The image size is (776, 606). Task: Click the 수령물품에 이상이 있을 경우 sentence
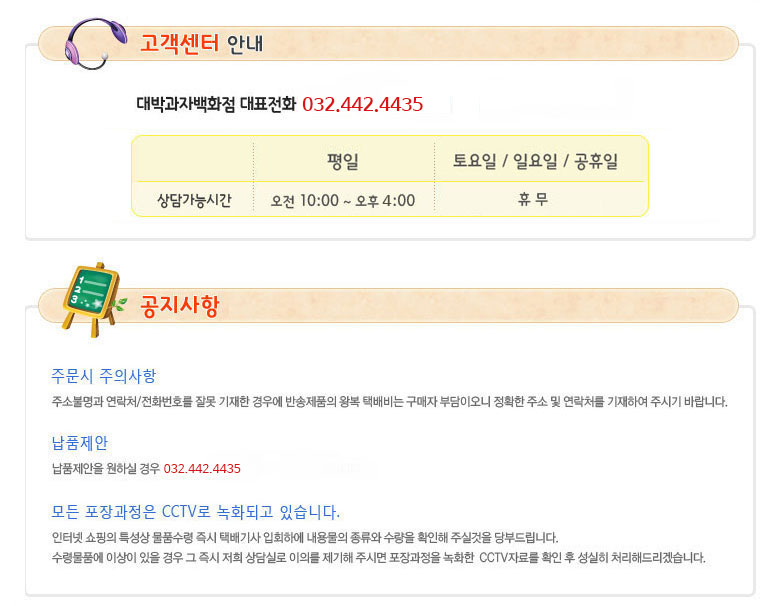379,558
